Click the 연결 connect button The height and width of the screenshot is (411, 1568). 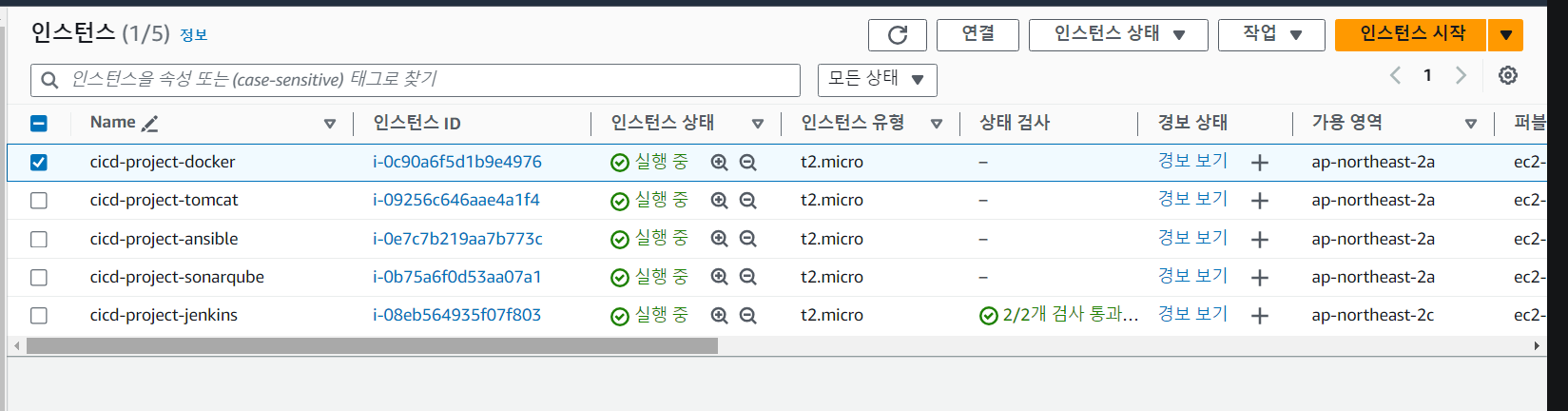click(978, 35)
